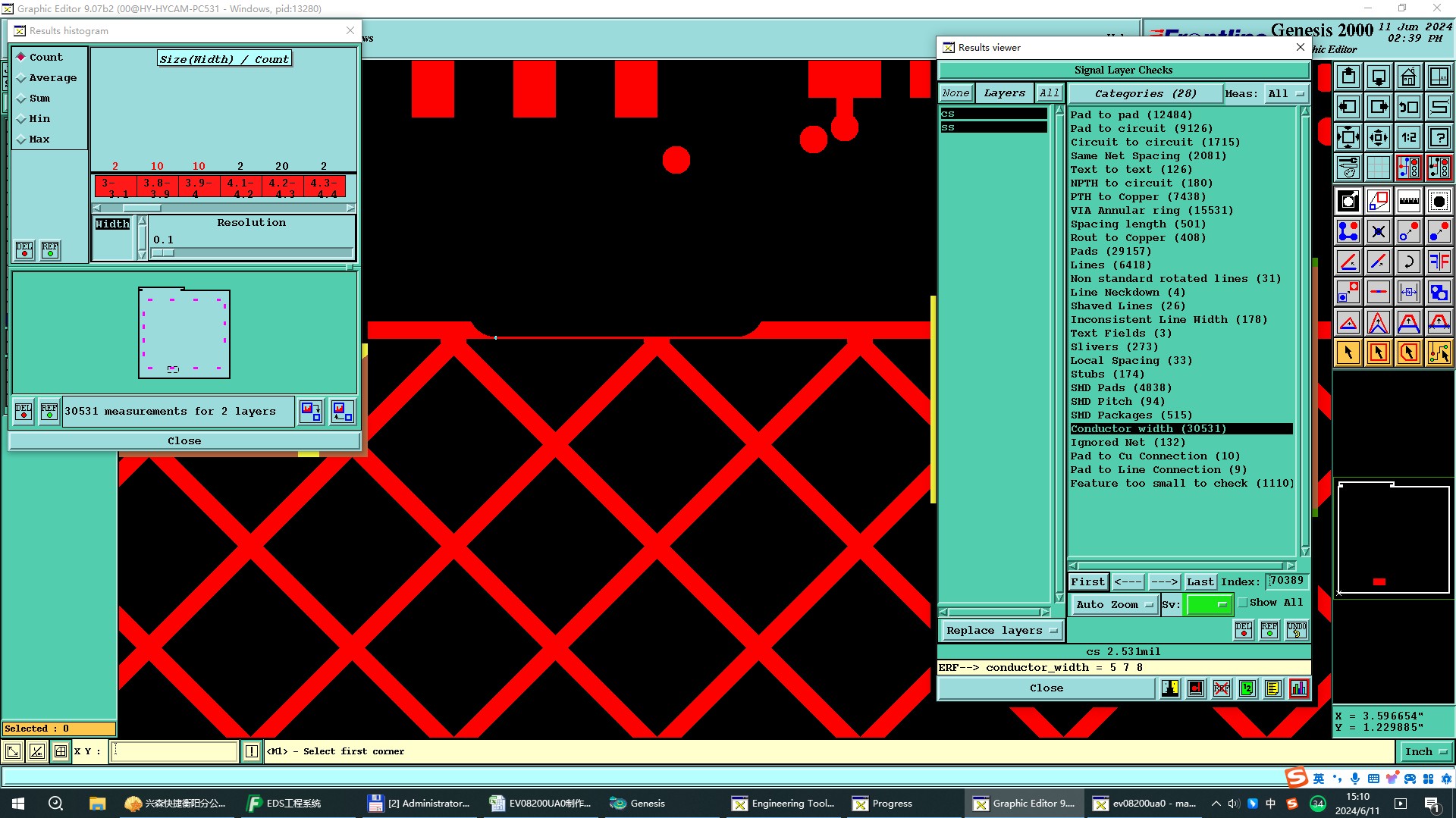Click the question mark help icon
The width and height of the screenshot is (1456, 818).
(x=1439, y=137)
